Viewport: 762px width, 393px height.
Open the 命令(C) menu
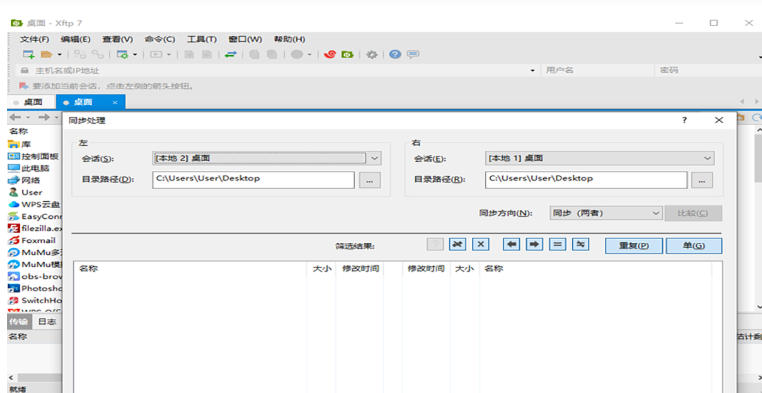point(160,39)
